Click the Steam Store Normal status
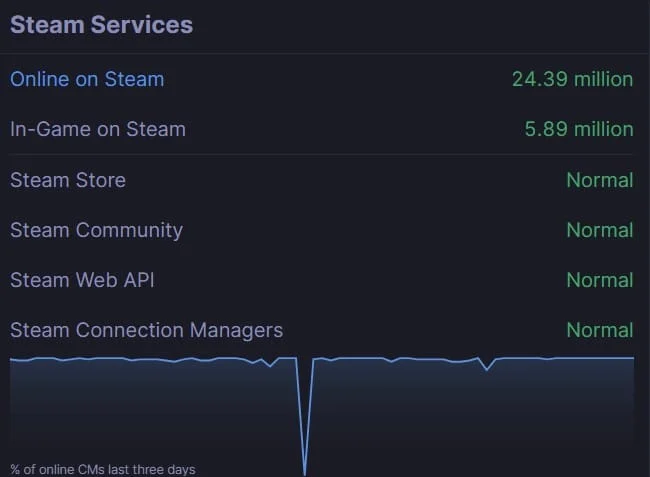Viewport: 650px width, 477px height. [599, 180]
